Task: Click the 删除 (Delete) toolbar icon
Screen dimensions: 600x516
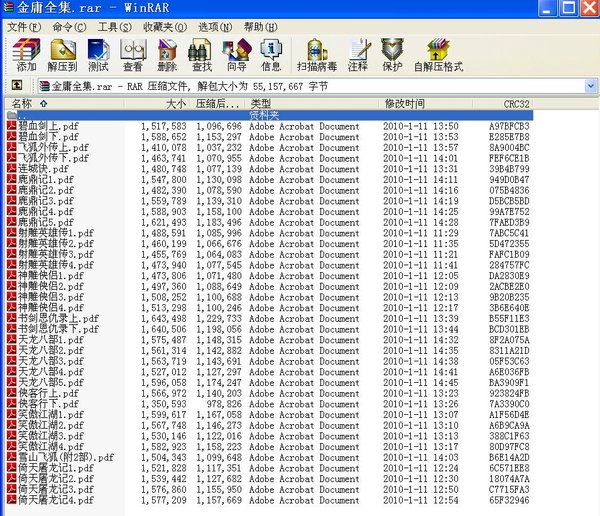Action: [167, 55]
